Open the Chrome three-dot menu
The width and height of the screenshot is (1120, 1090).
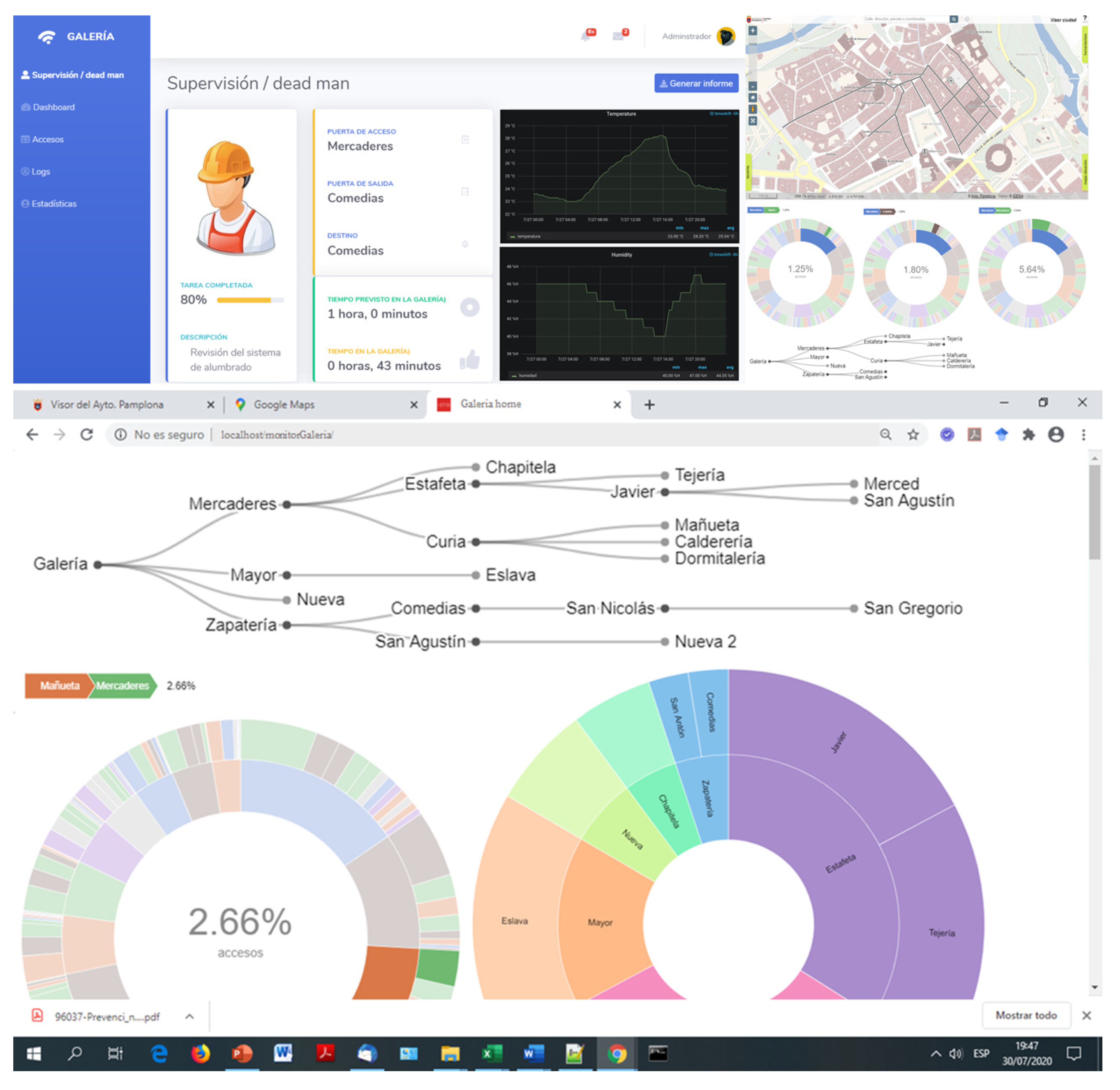click(x=1083, y=435)
